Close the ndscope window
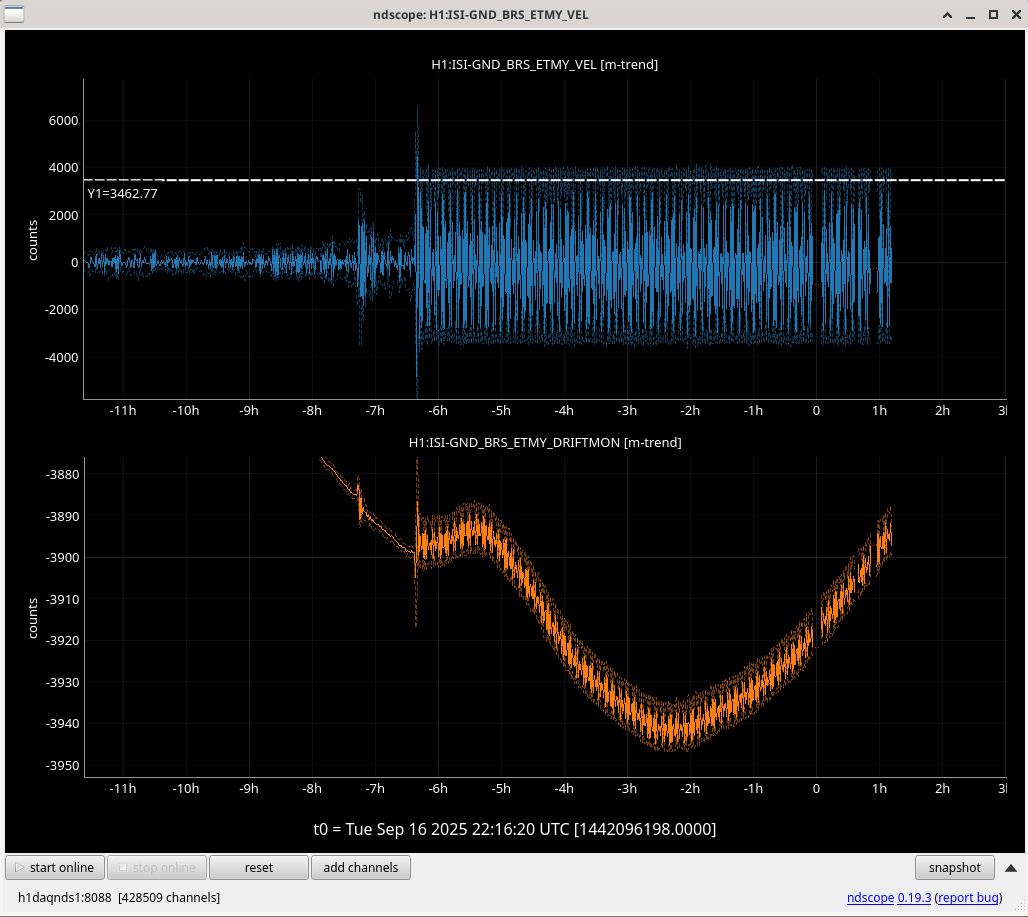1028x917 pixels. click(x=1016, y=14)
